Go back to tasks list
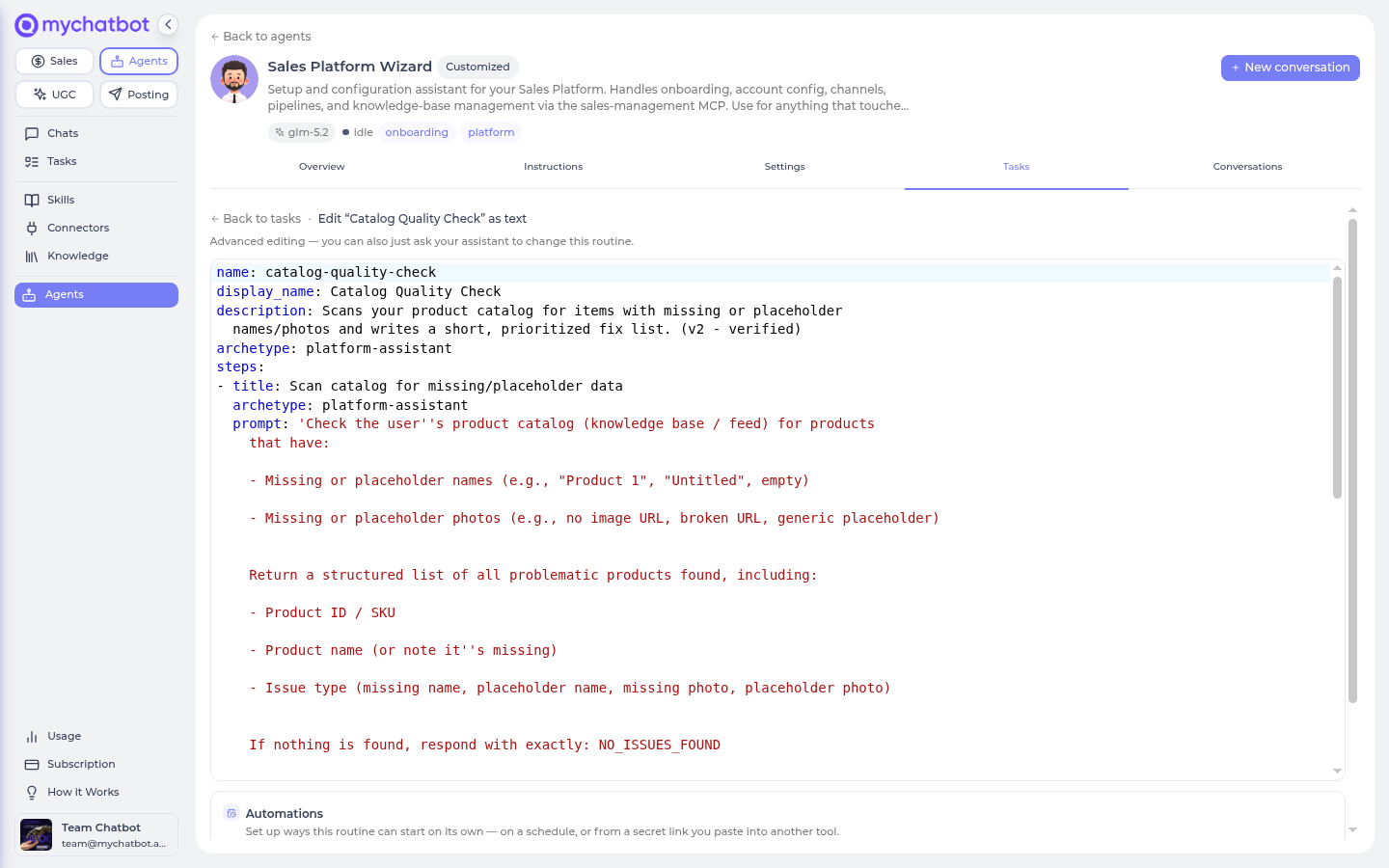Image resolution: width=1389 pixels, height=868 pixels. point(256,219)
